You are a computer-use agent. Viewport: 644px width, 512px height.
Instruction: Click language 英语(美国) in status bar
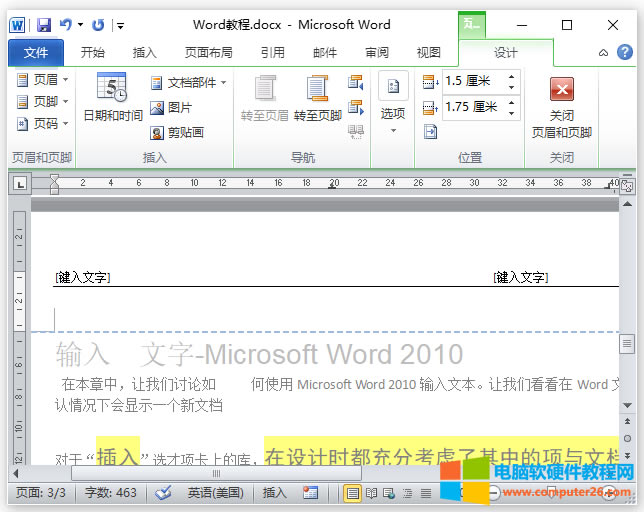click(216, 492)
